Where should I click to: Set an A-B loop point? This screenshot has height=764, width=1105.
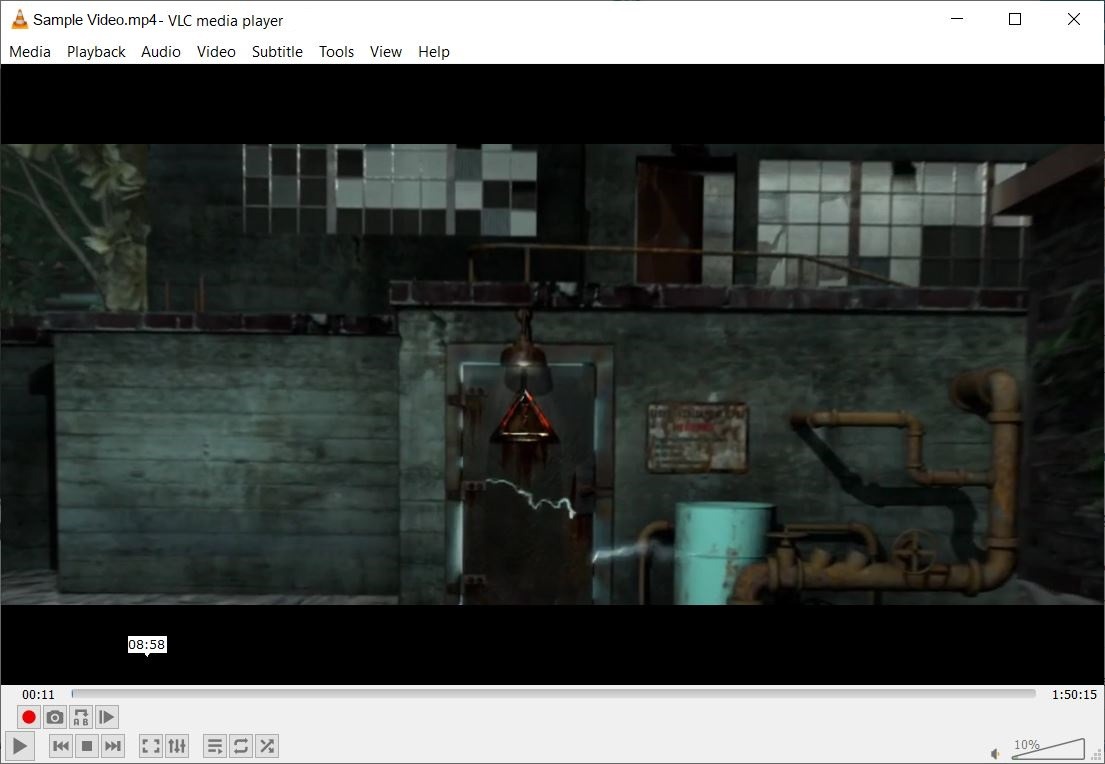tap(81, 717)
